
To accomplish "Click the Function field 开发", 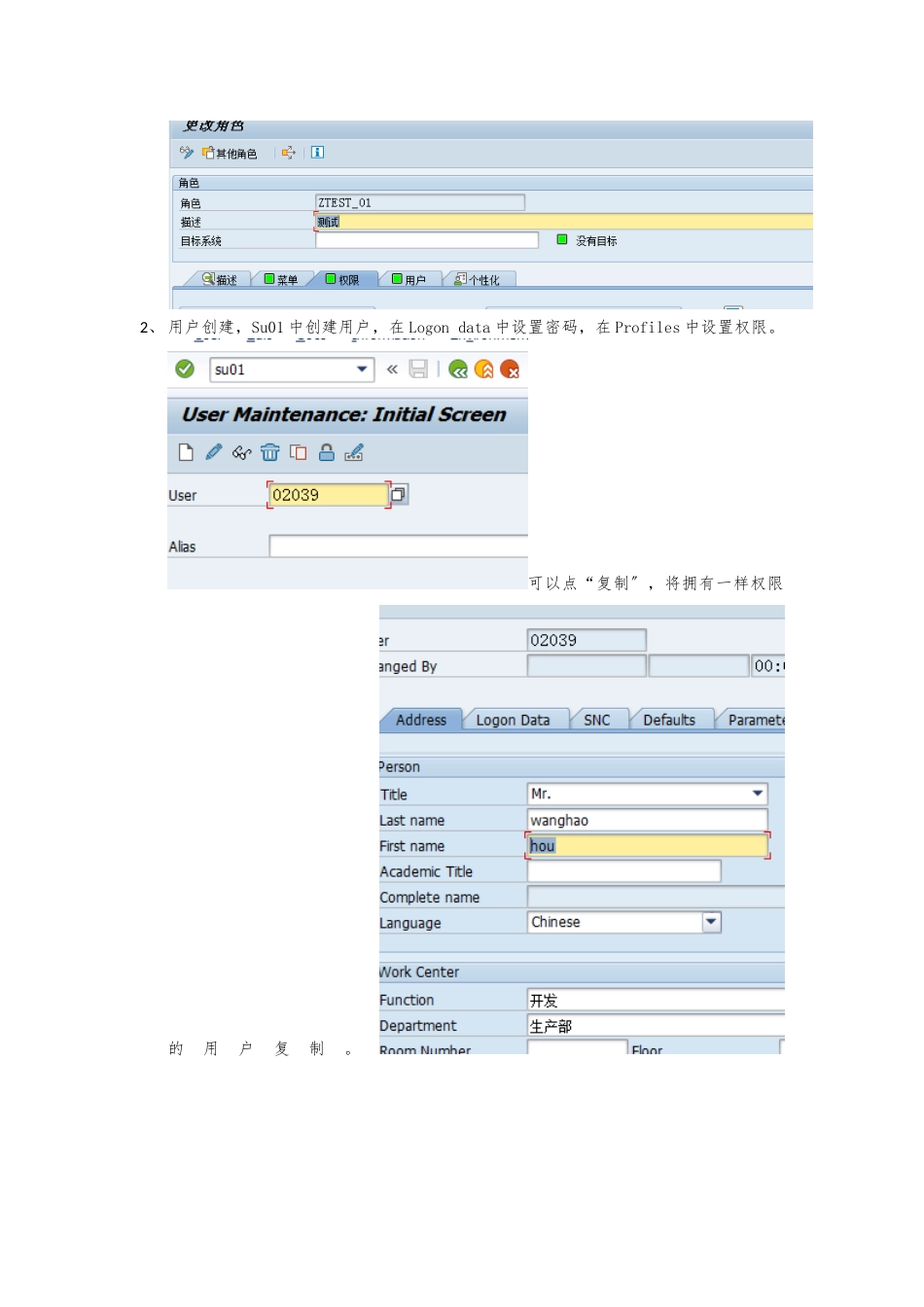I will (656, 1000).
